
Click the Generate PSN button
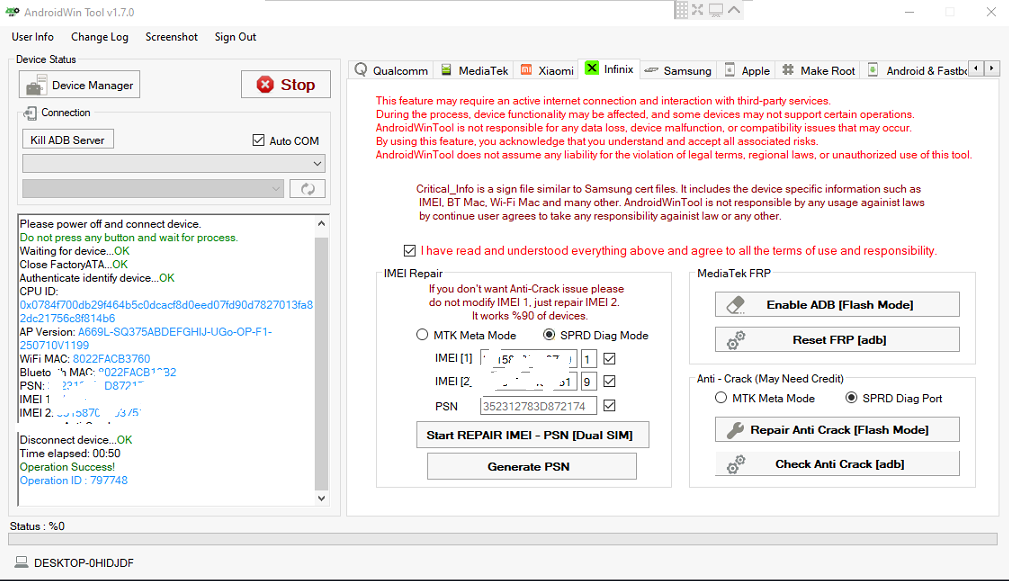click(529, 466)
